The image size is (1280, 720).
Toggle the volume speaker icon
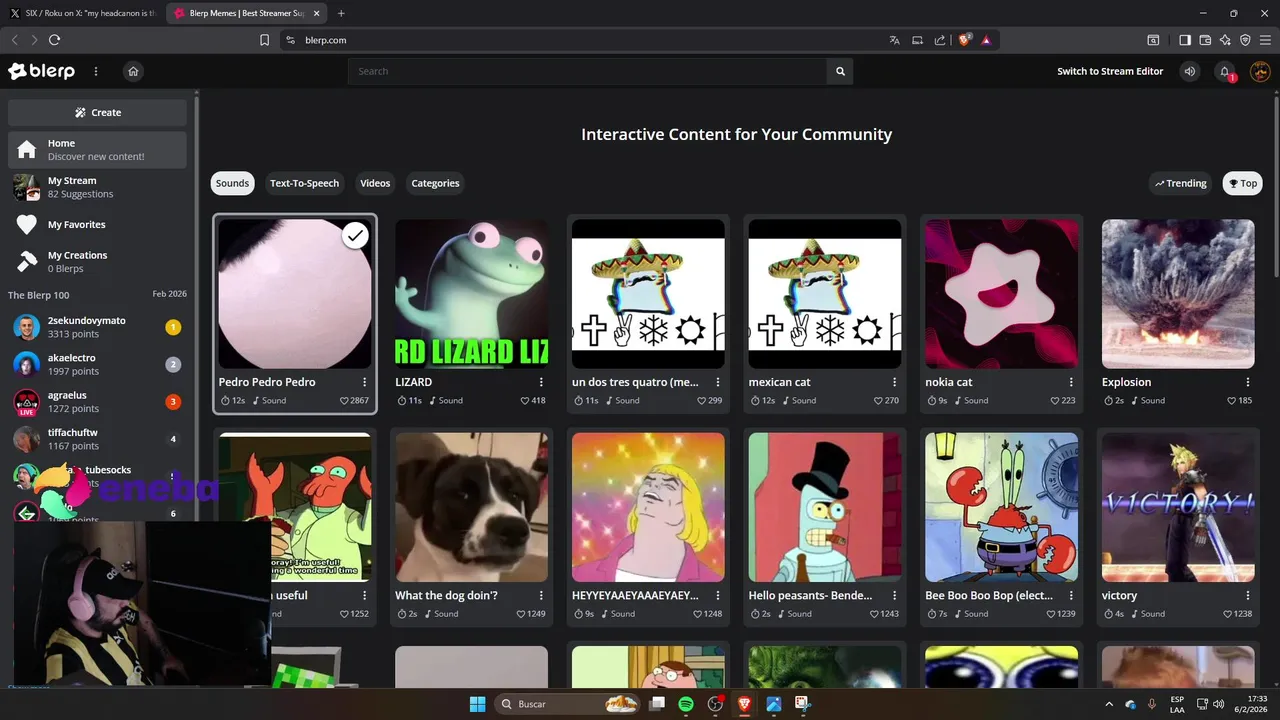point(1190,71)
